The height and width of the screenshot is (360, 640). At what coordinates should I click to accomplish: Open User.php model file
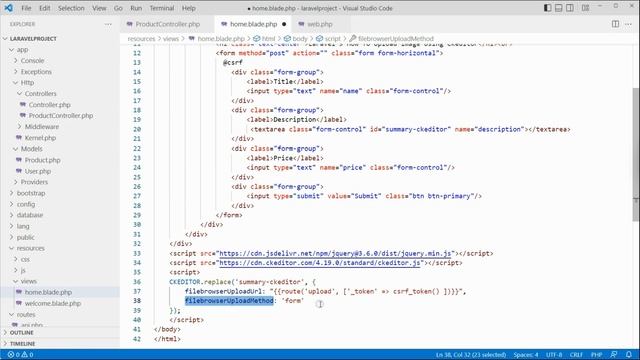point(38,171)
